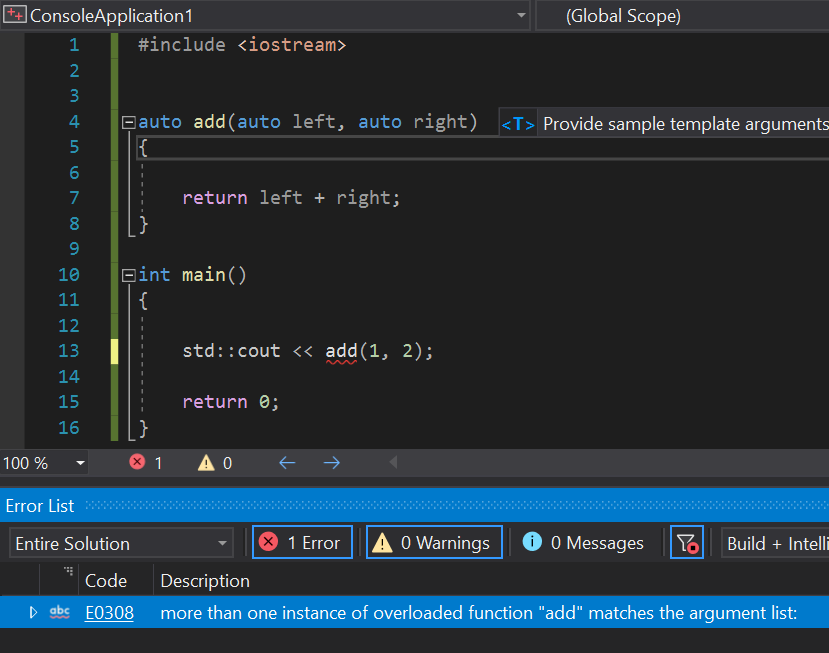The width and height of the screenshot is (829, 653).
Task: Open the 100 % zoom dropdown
Action: 80,463
